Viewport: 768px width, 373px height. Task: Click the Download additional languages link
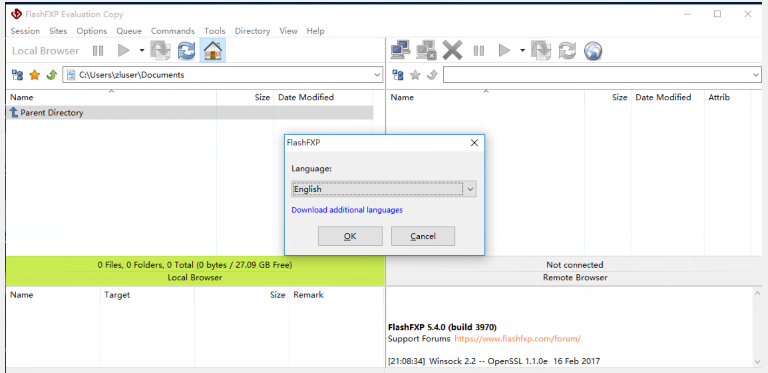point(347,210)
